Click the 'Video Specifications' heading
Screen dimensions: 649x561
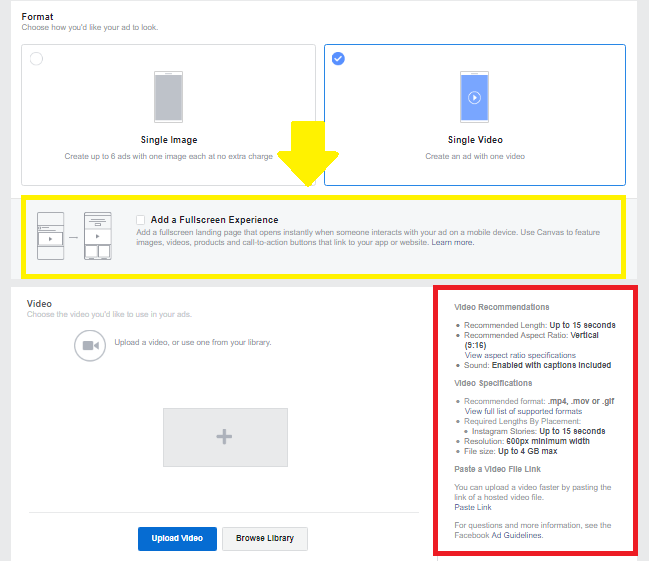493,383
